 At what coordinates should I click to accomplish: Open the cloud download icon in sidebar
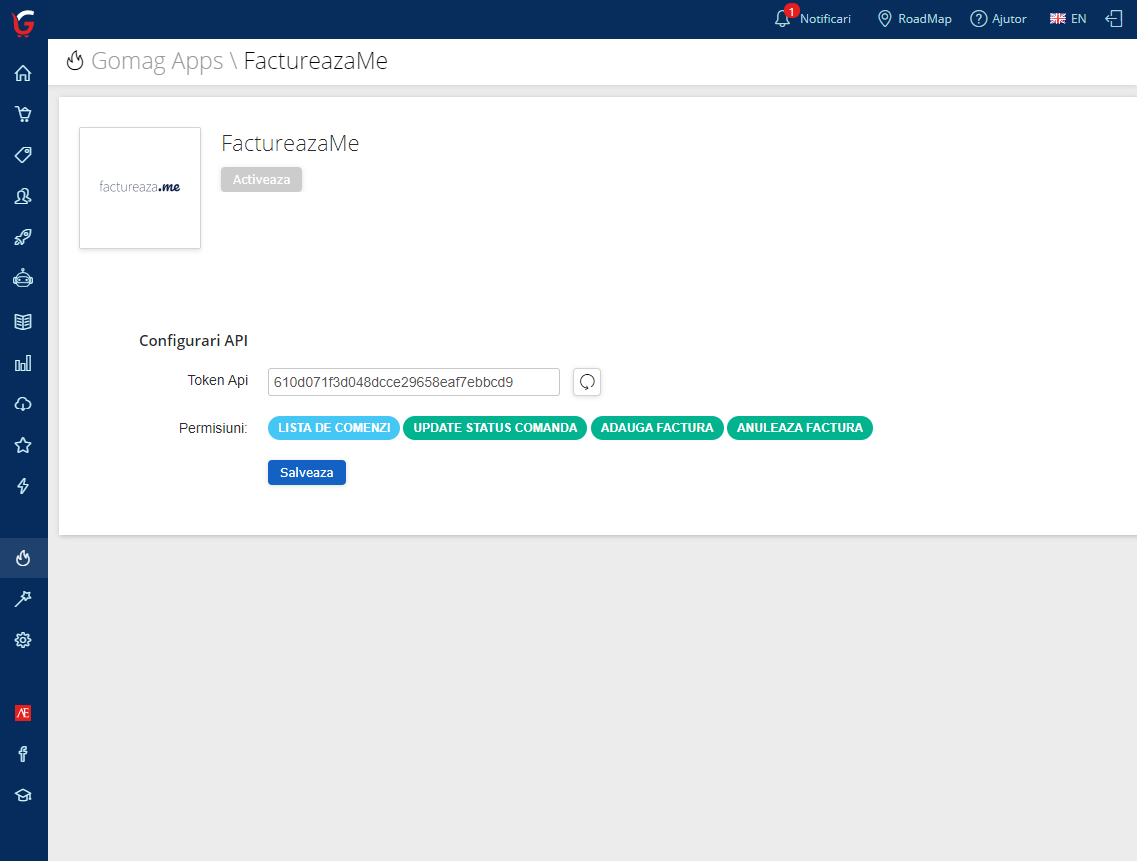[23, 404]
